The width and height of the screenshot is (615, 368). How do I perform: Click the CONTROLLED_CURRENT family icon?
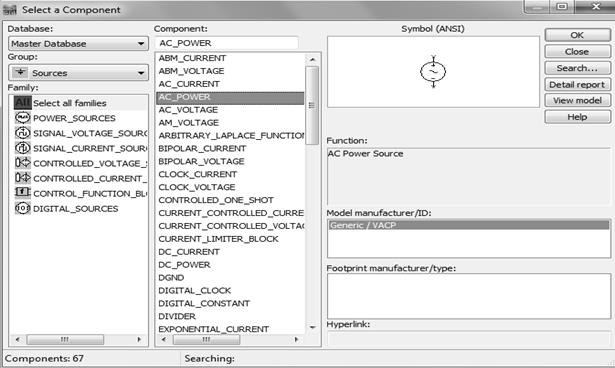click(x=22, y=178)
